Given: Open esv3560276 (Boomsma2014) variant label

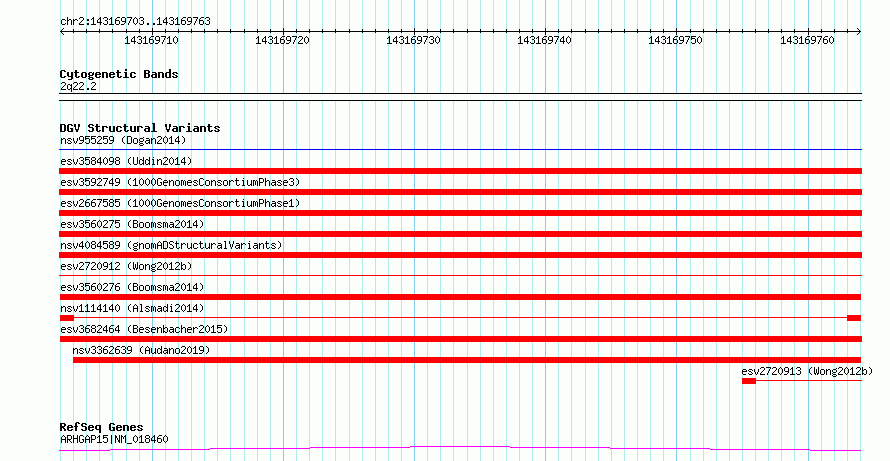Looking at the screenshot, I should pos(132,287).
